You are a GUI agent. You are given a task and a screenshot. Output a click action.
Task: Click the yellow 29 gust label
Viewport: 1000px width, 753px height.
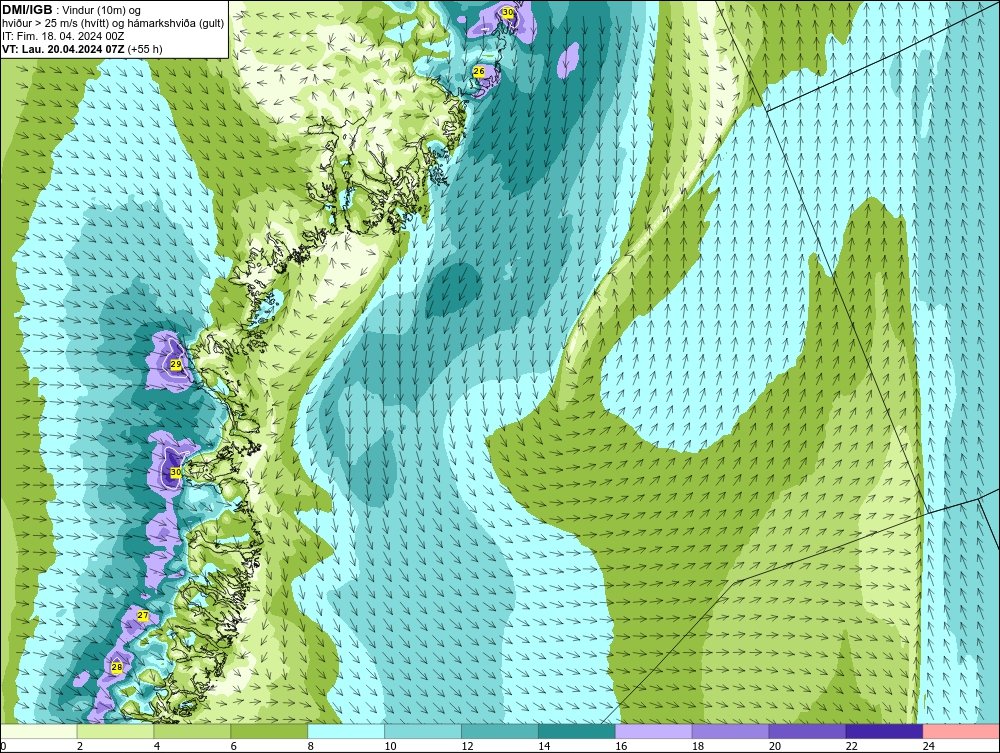click(x=176, y=364)
